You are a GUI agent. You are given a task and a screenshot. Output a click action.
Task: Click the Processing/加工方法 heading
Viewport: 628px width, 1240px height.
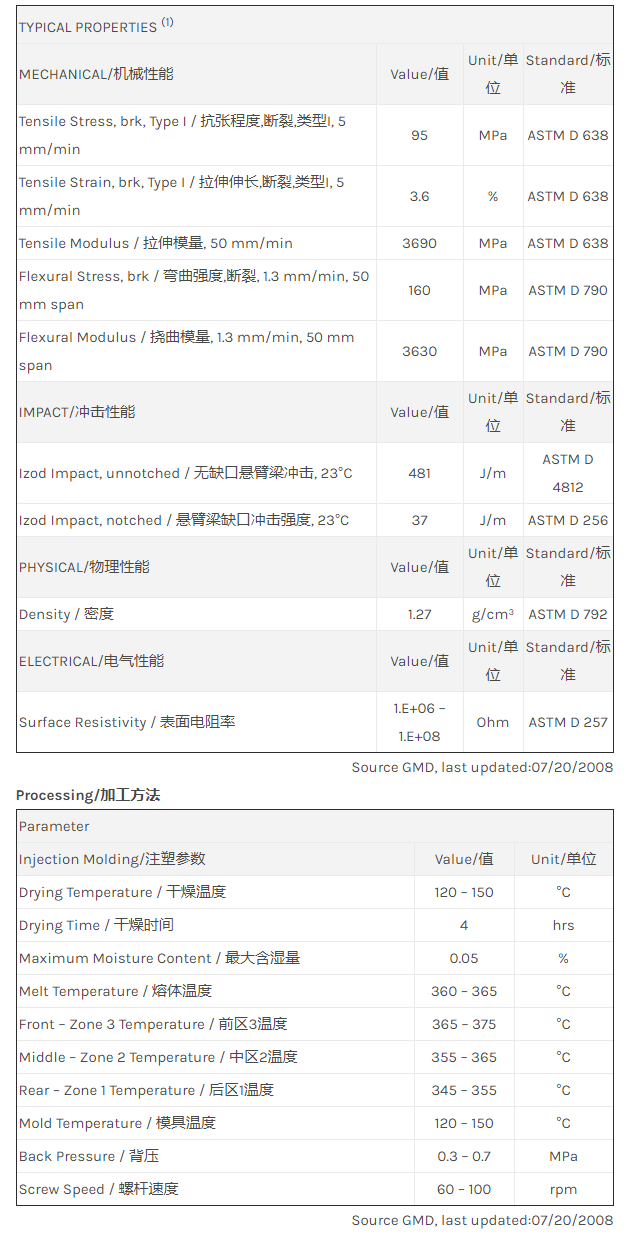[x=88, y=795]
